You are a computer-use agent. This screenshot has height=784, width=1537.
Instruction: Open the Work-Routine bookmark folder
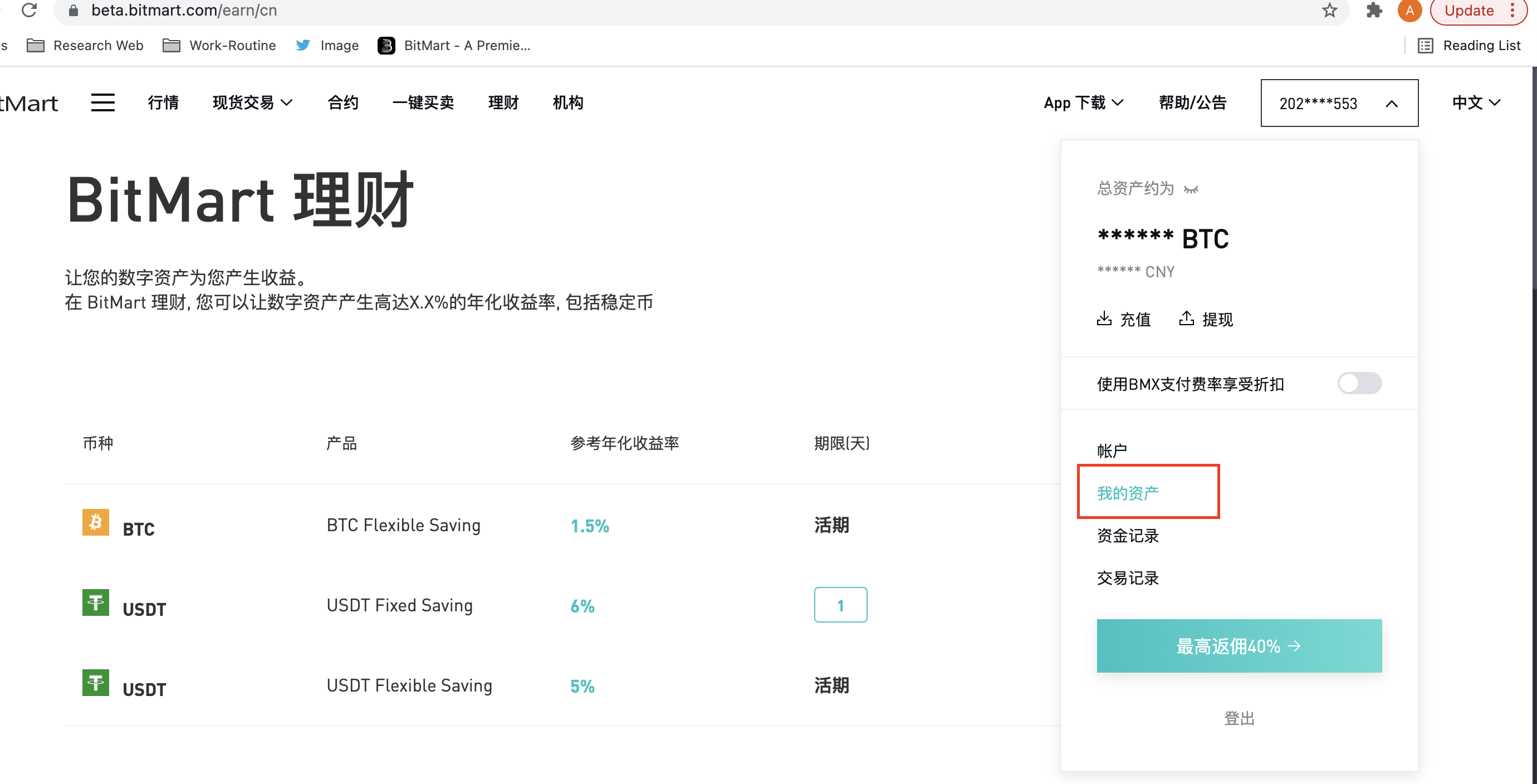click(x=219, y=45)
